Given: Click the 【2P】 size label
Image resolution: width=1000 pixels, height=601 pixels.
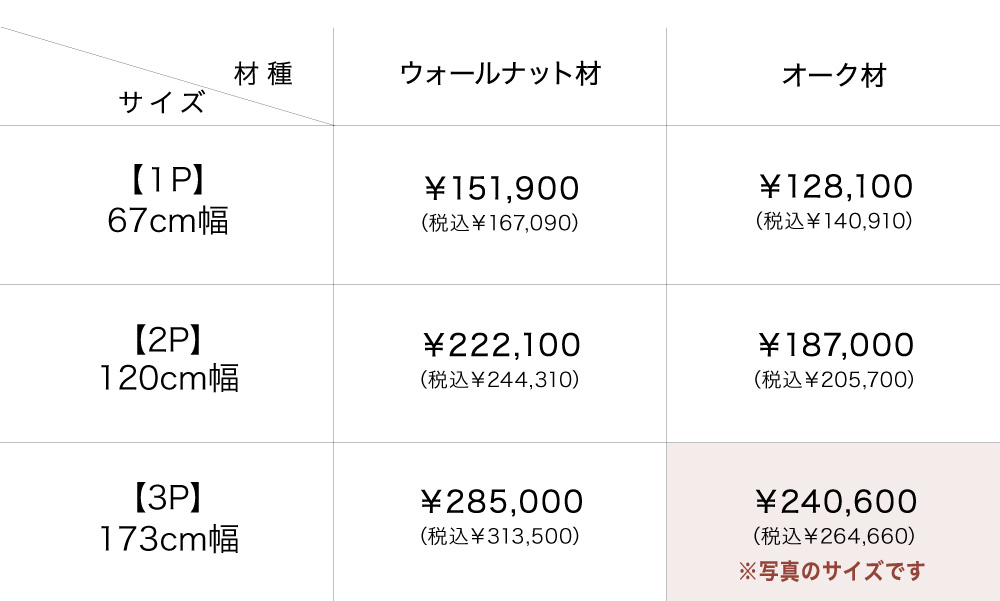Looking at the screenshot, I should click(167, 339).
